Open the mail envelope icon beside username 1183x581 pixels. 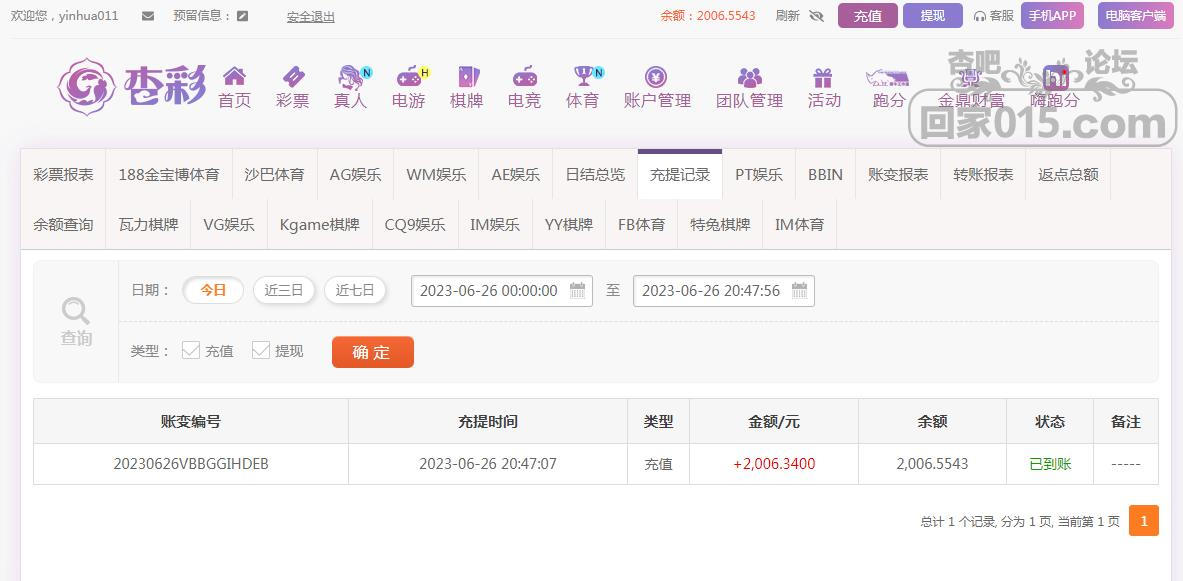[148, 16]
